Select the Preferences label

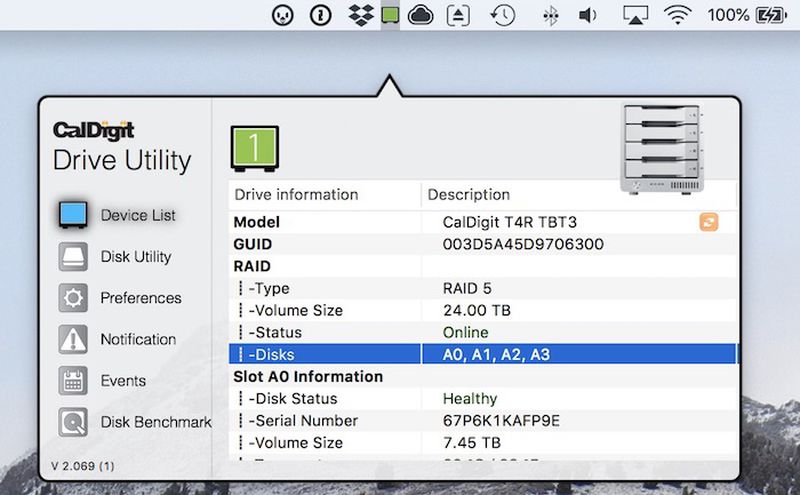click(x=141, y=298)
